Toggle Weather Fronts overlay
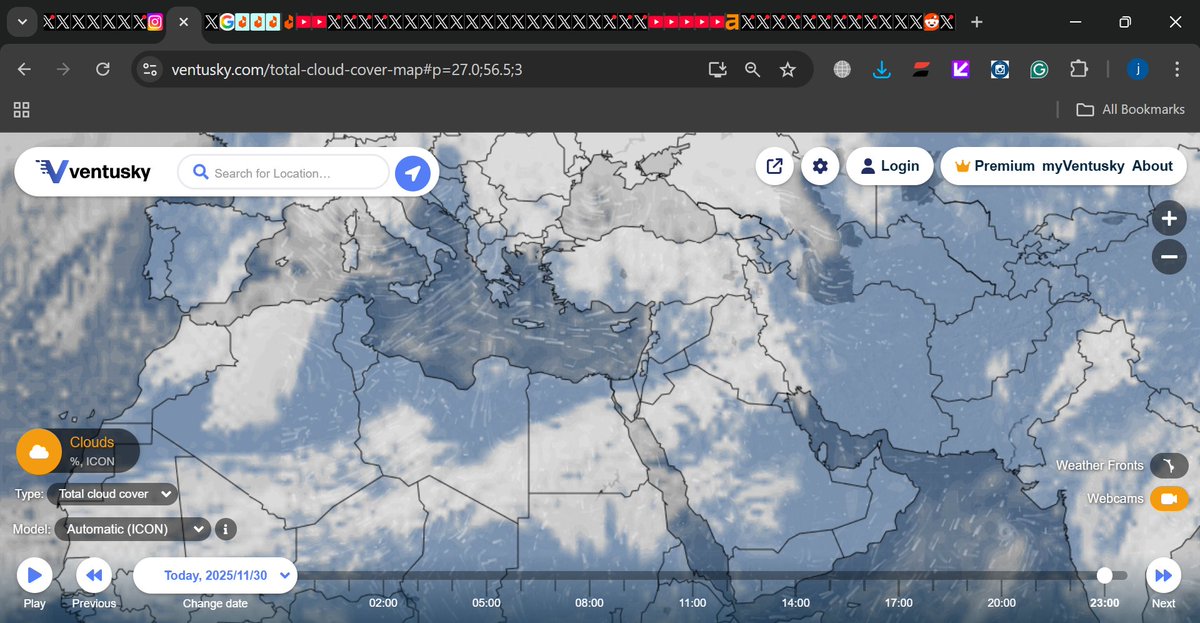Screen dimensions: 1200x623 (x=1169, y=465)
